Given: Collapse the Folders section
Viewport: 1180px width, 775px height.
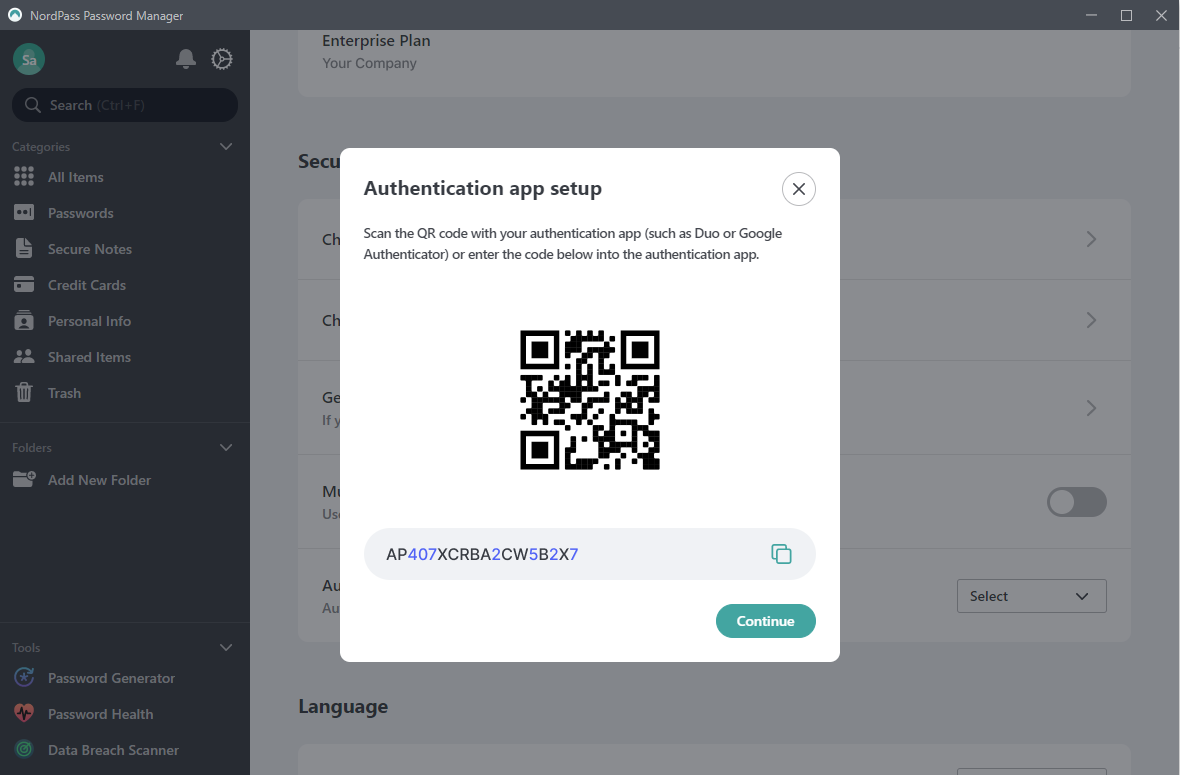Looking at the screenshot, I should tap(226, 448).
